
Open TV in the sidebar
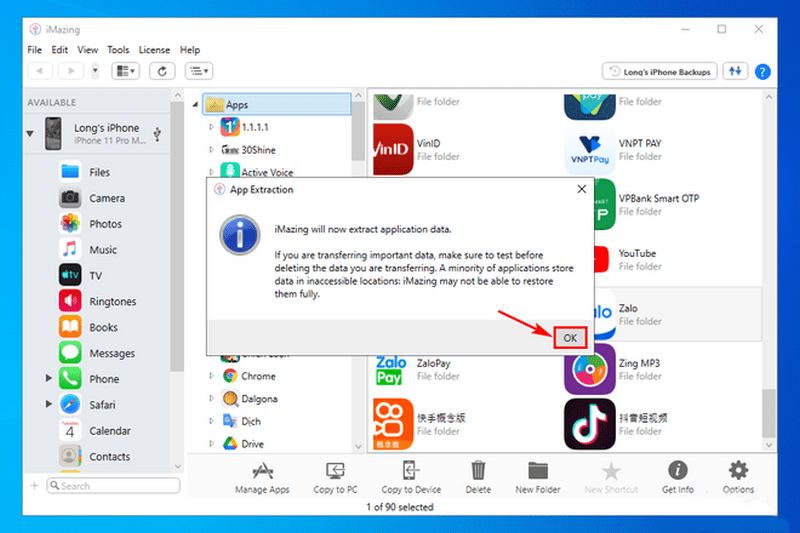95,275
